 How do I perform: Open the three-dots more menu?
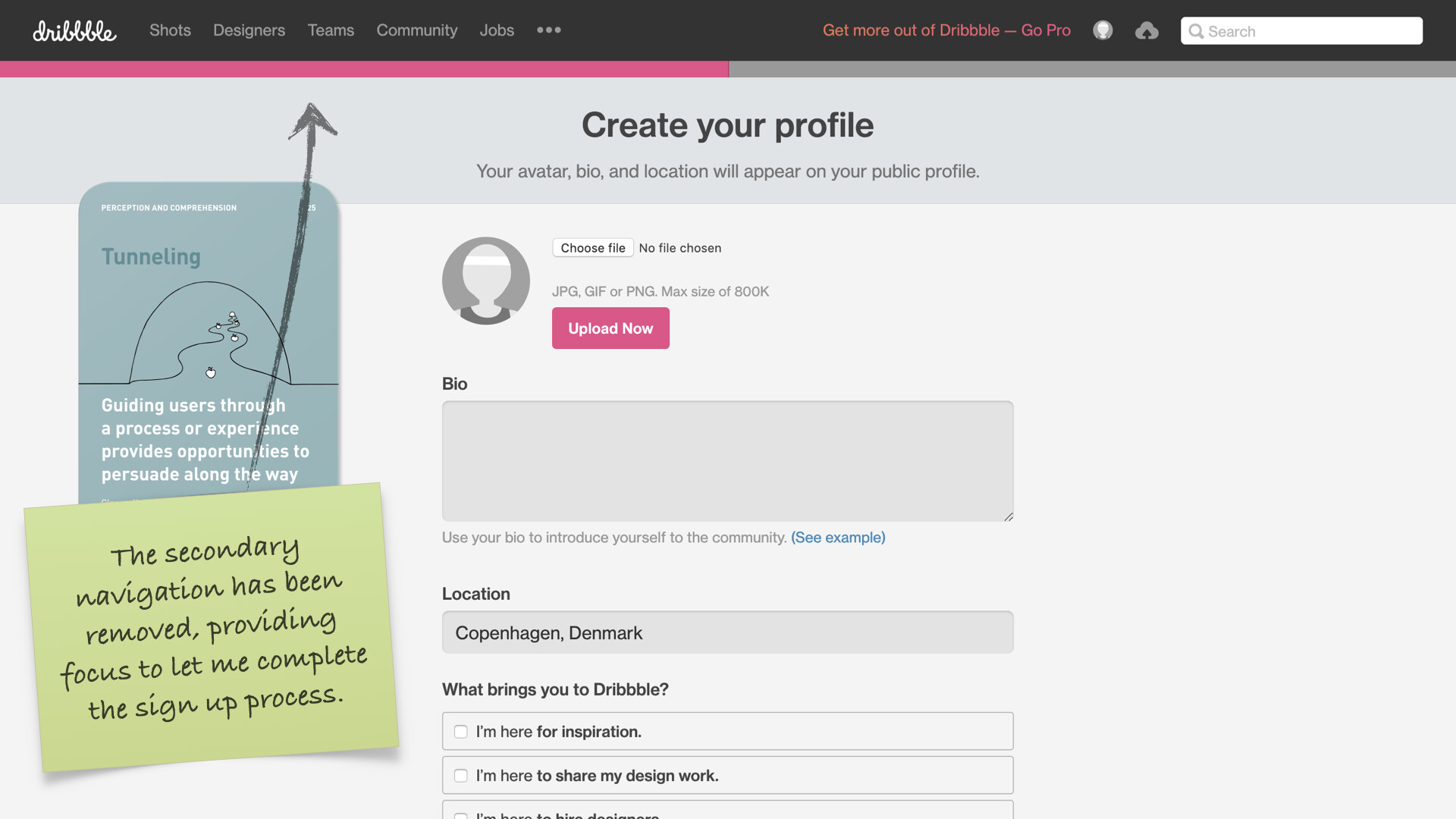[548, 30]
